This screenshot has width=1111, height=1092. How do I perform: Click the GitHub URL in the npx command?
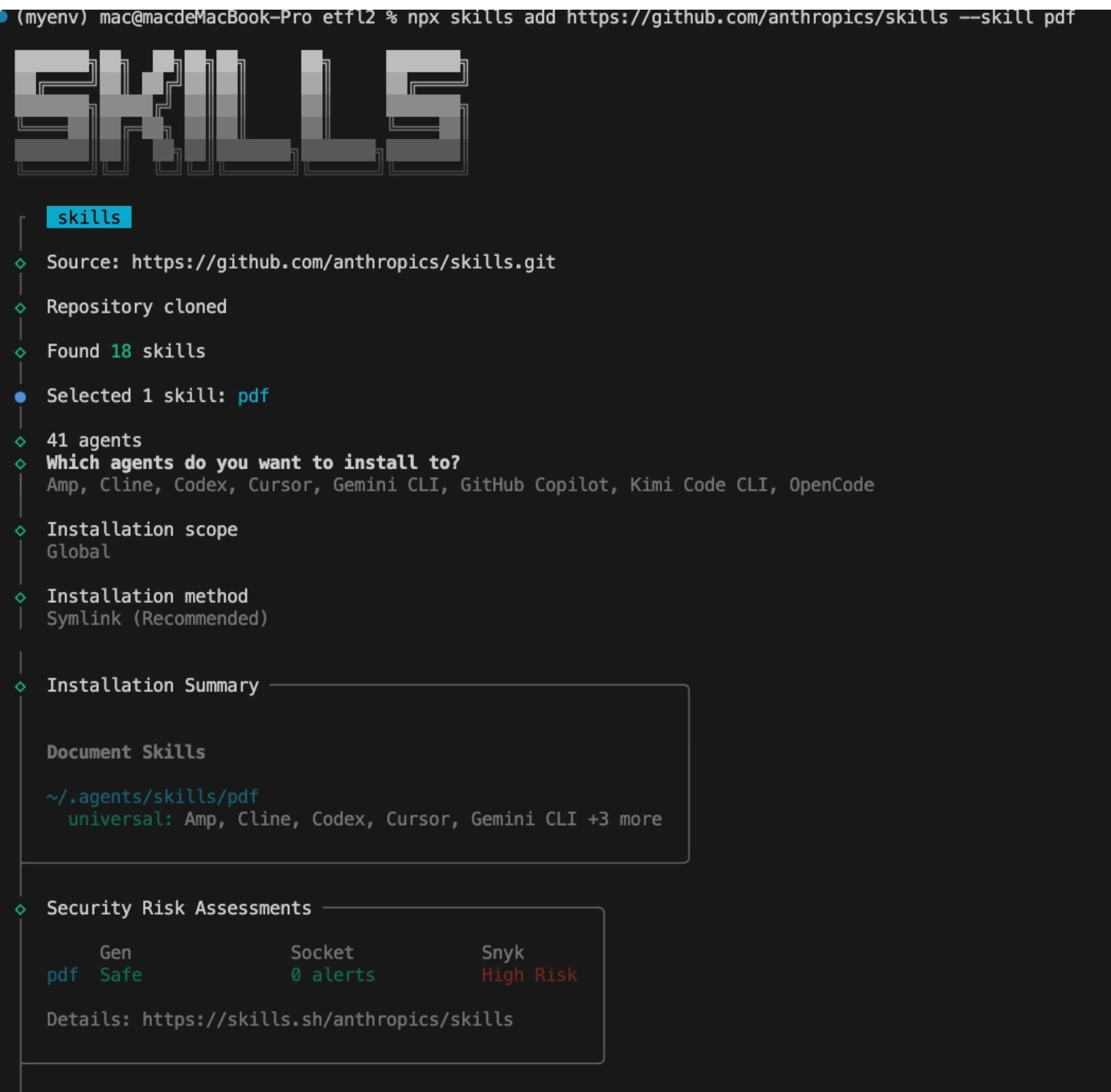click(757, 17)
